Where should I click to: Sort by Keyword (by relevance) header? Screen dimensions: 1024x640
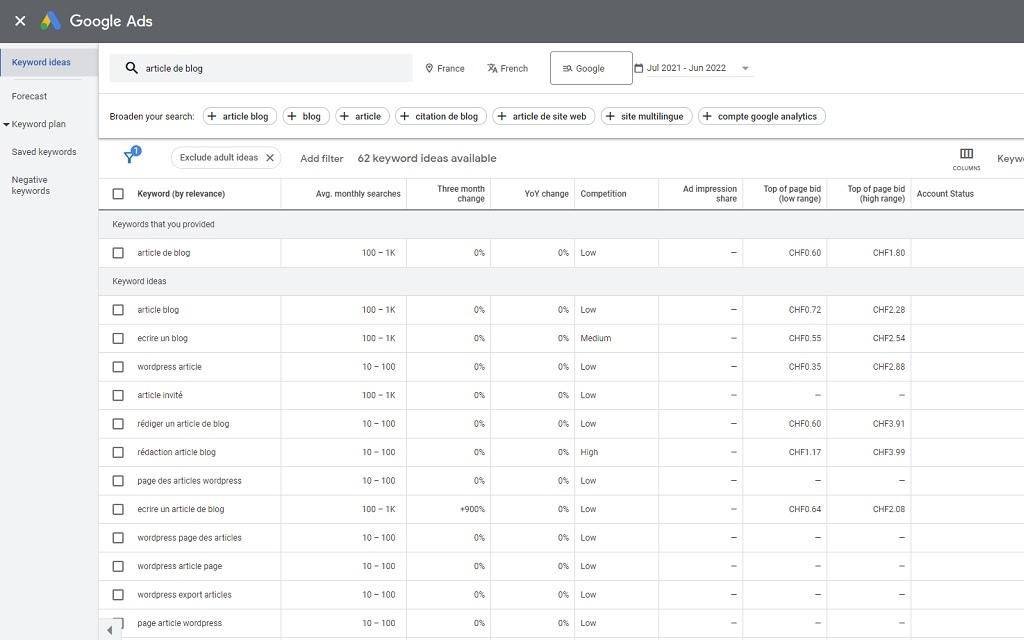181,194
